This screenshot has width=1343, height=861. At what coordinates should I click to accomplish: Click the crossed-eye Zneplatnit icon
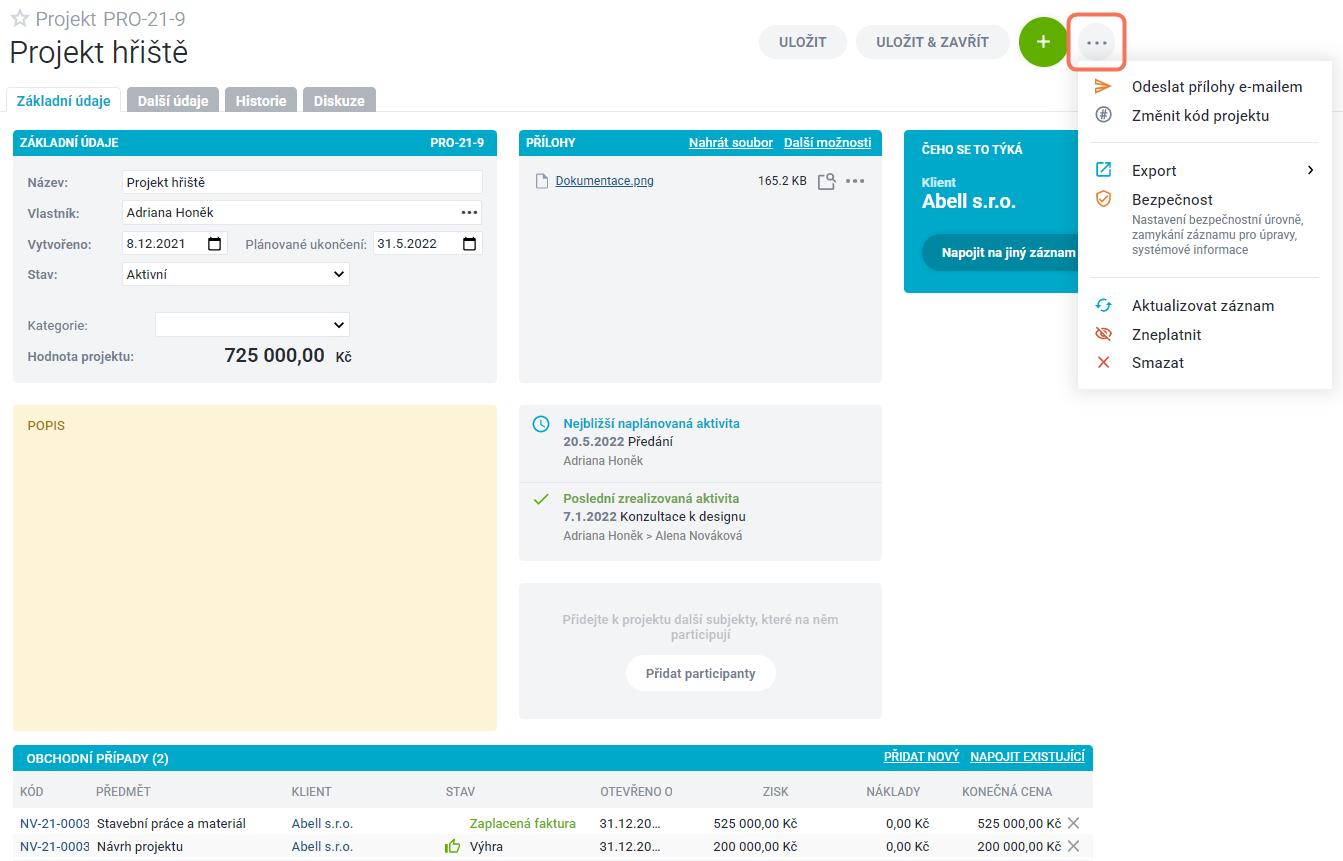point(1103,334)
